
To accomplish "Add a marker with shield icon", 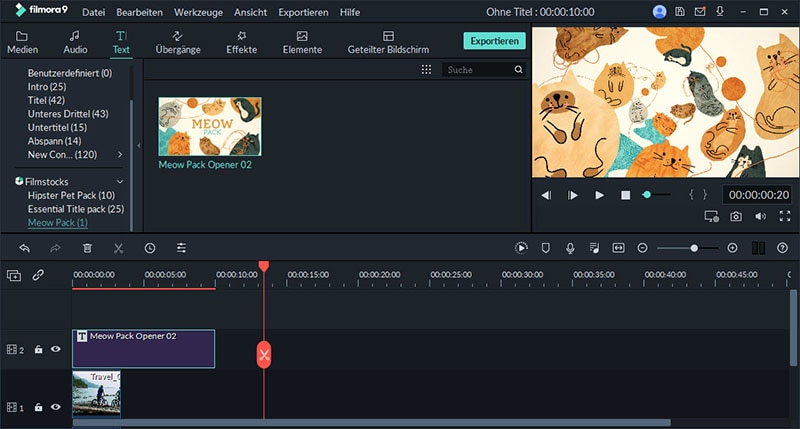I will pos(545,248).
